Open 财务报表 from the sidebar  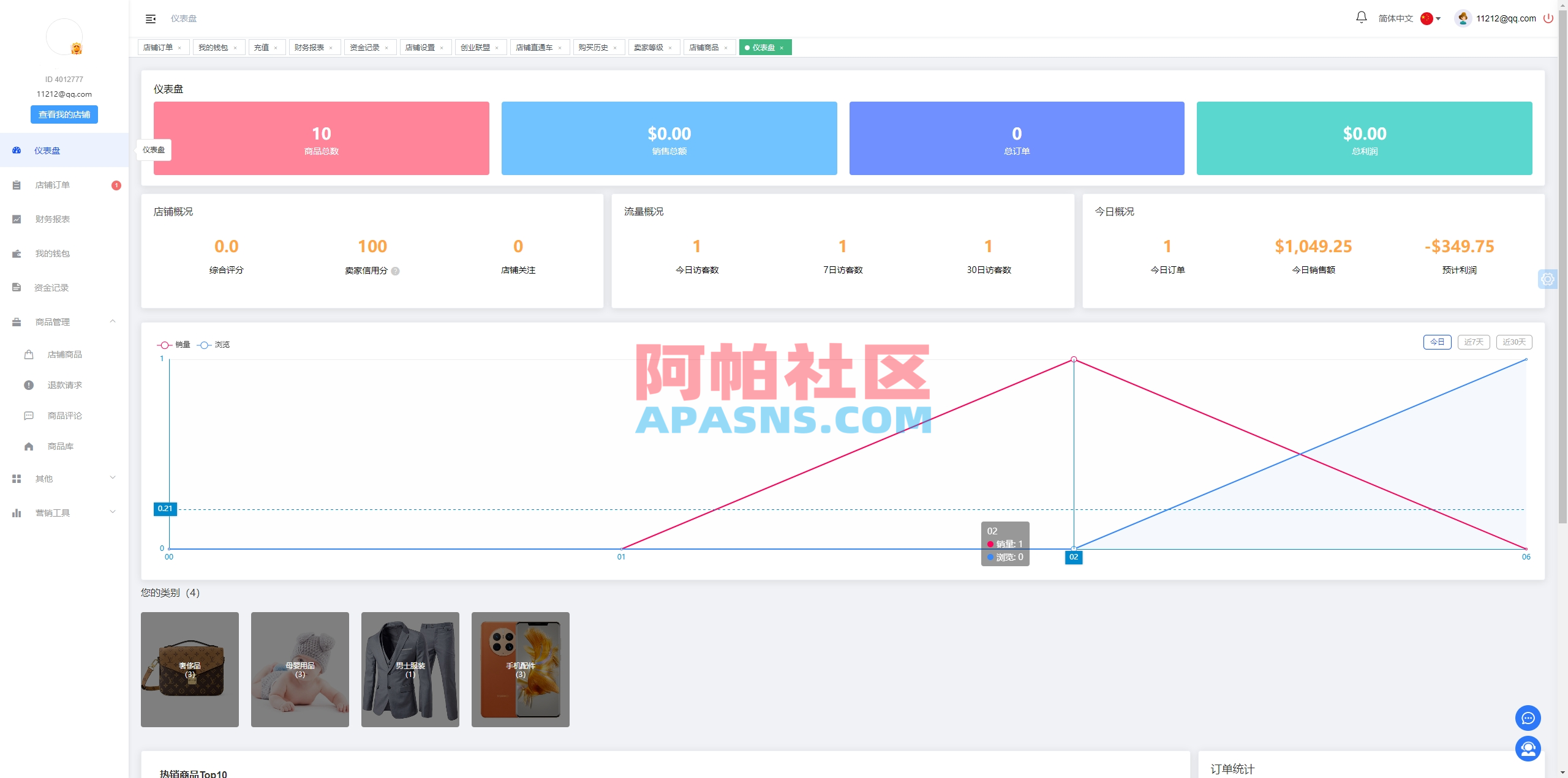[x=51, y=219]
